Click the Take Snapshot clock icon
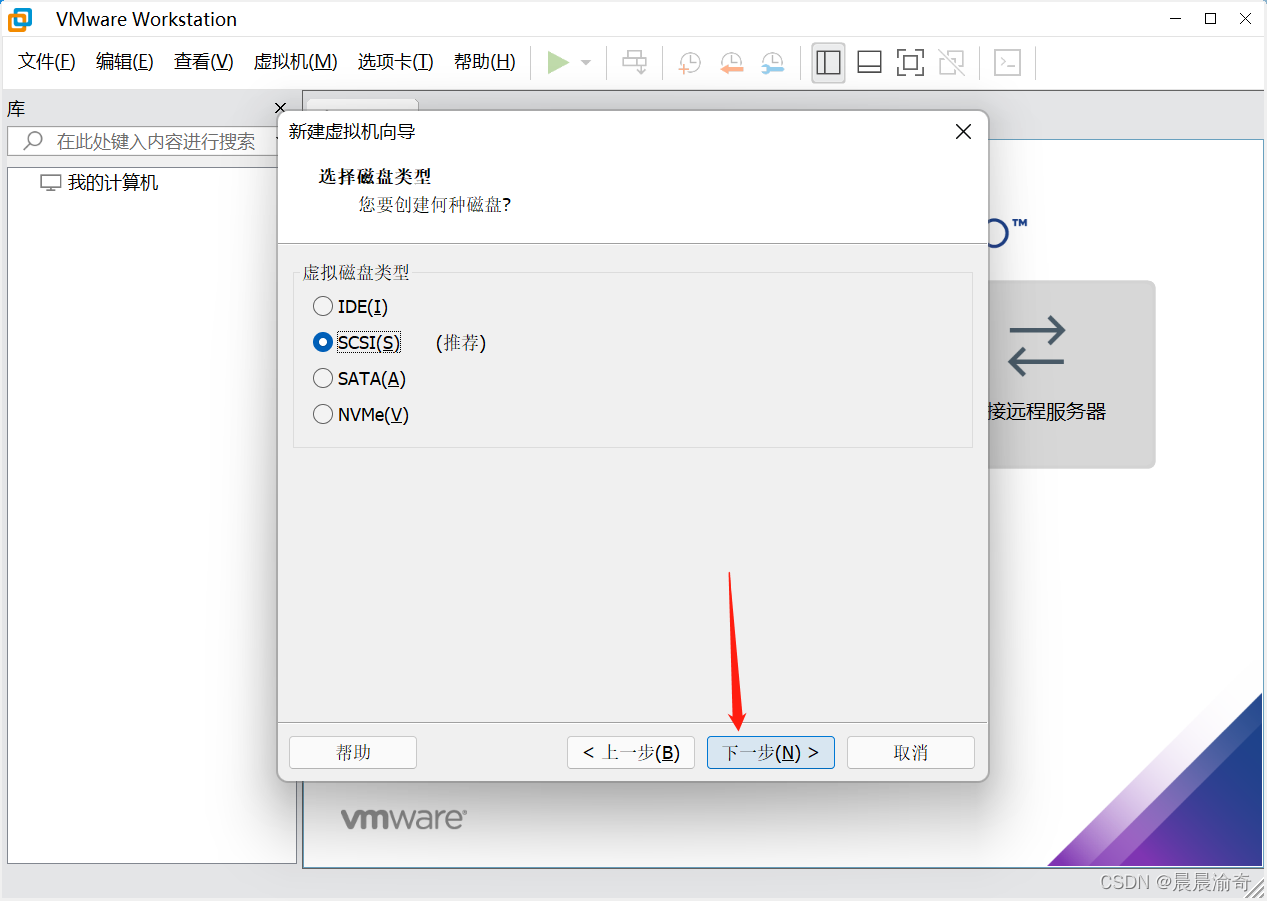The height and width of the screenshot is (901, 1267). (x=689, y=63)
